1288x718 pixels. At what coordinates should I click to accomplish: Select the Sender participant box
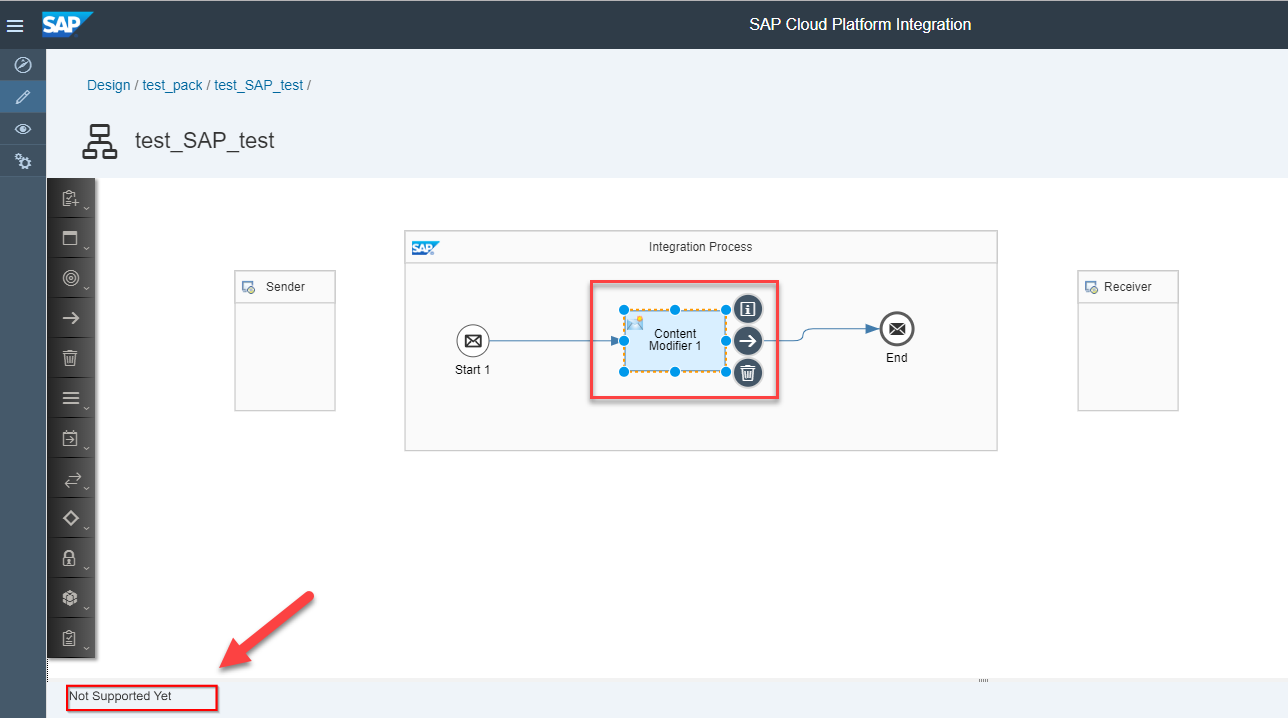285,340
